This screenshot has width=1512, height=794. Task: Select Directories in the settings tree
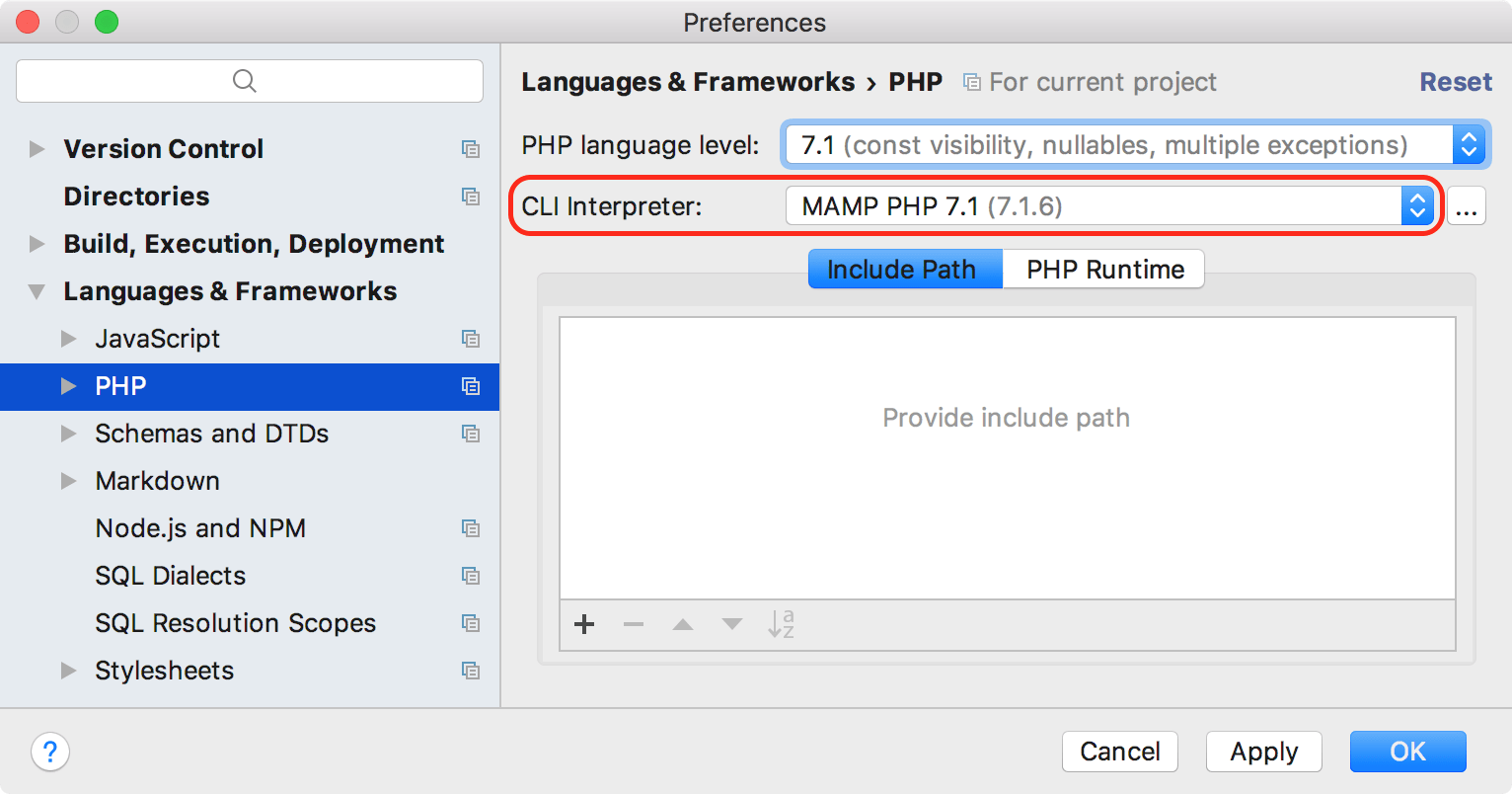tap(250, 197)
